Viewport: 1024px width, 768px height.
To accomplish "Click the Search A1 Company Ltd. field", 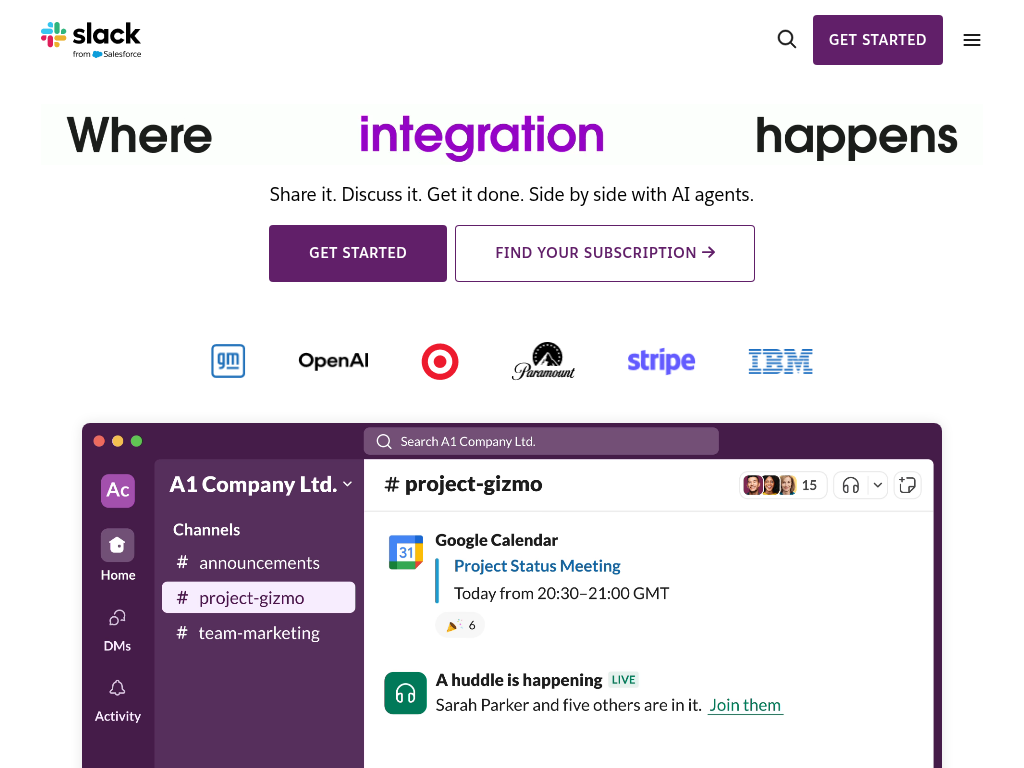I will (540, 441).
